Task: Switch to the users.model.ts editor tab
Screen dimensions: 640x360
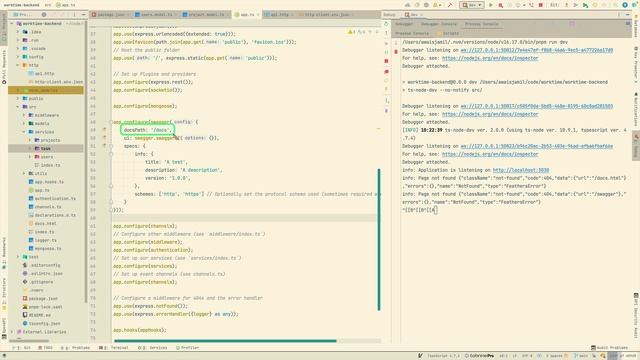Action: 156,14
